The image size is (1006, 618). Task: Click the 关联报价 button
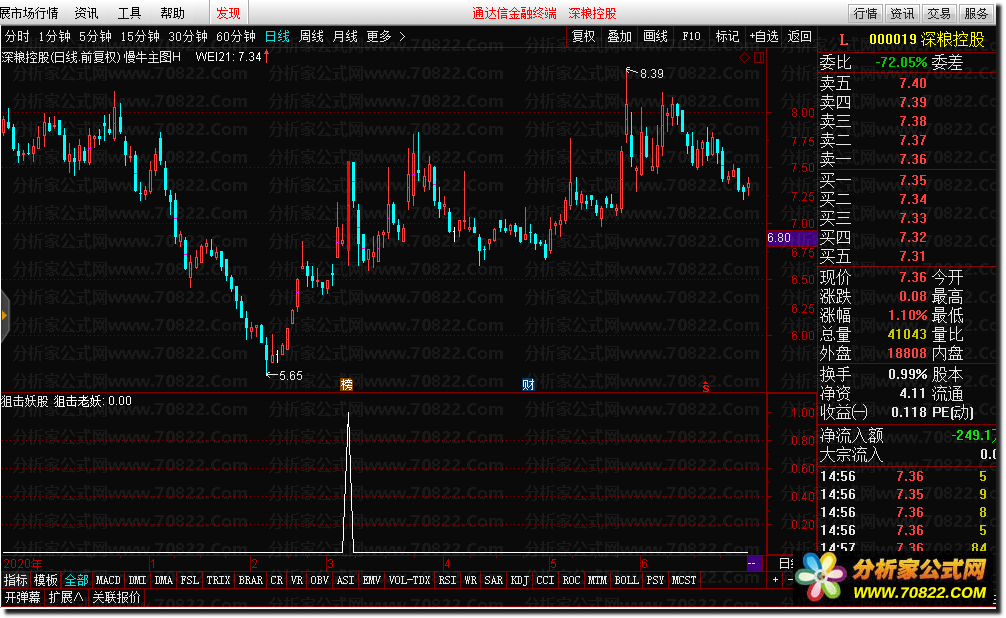(x=116, y=597)
